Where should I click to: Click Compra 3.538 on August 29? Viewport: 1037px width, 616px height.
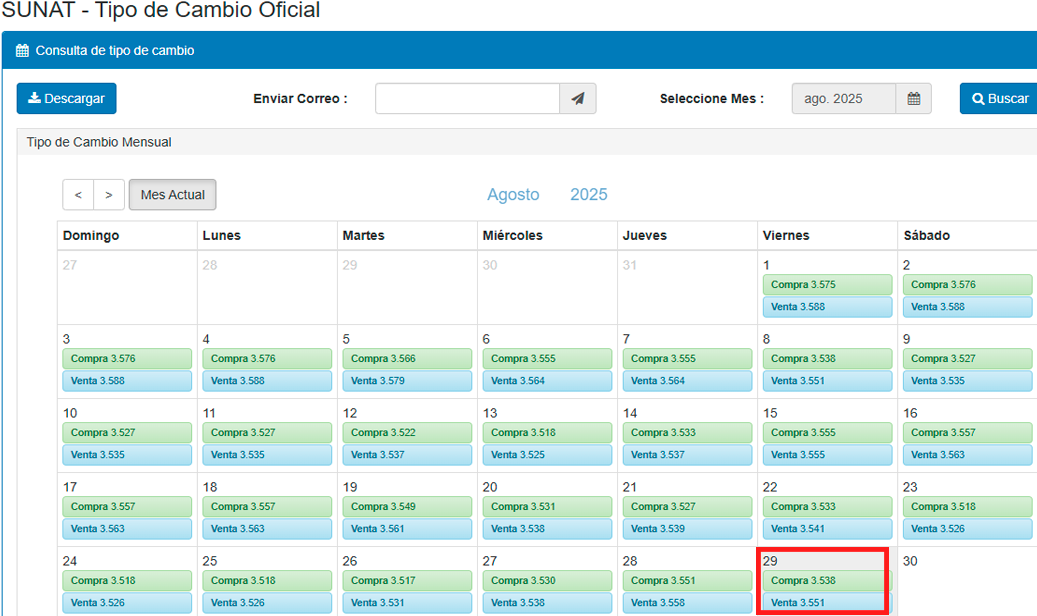827,581
